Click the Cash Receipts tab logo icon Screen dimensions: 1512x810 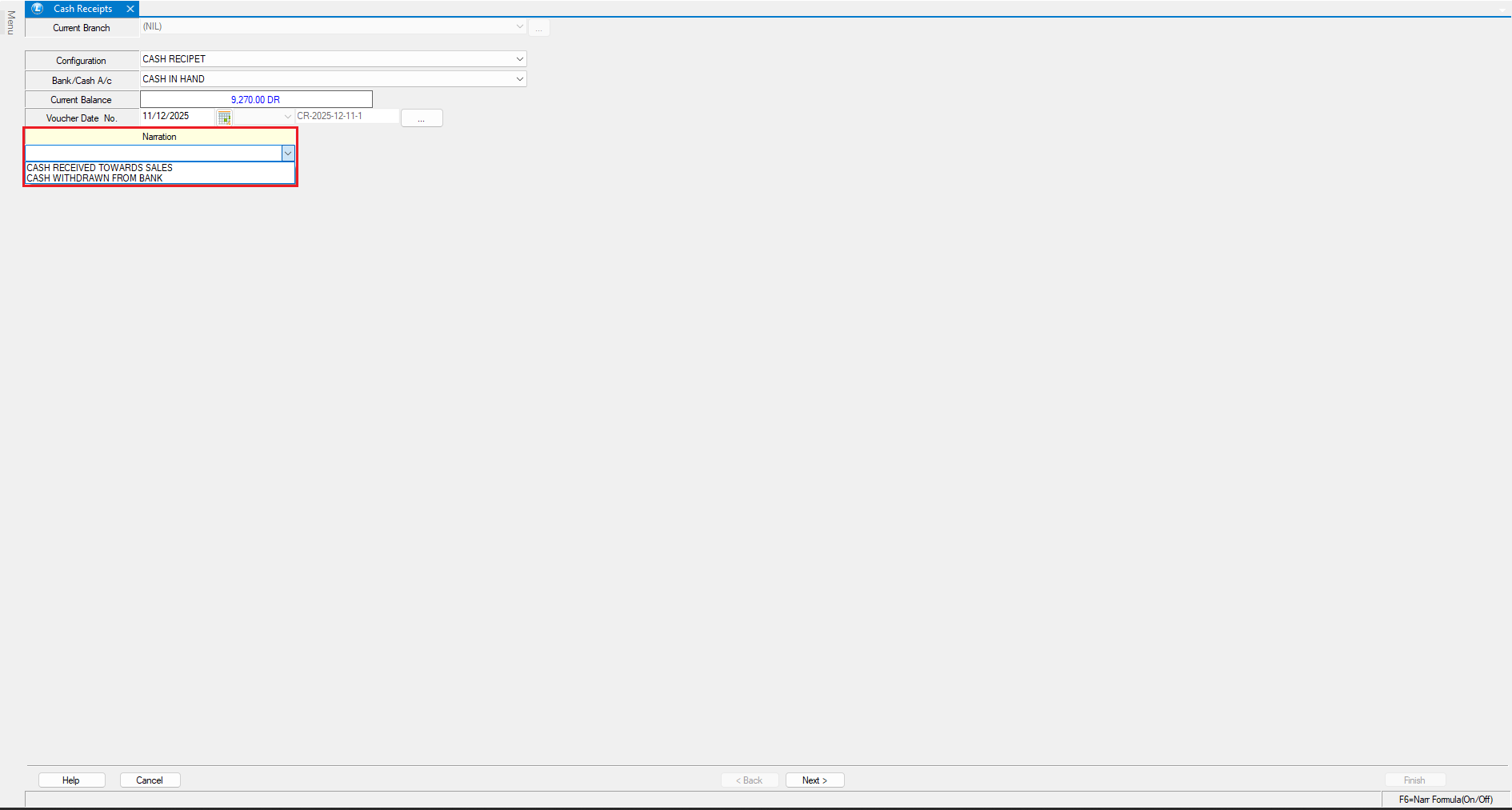click(38, 9)
